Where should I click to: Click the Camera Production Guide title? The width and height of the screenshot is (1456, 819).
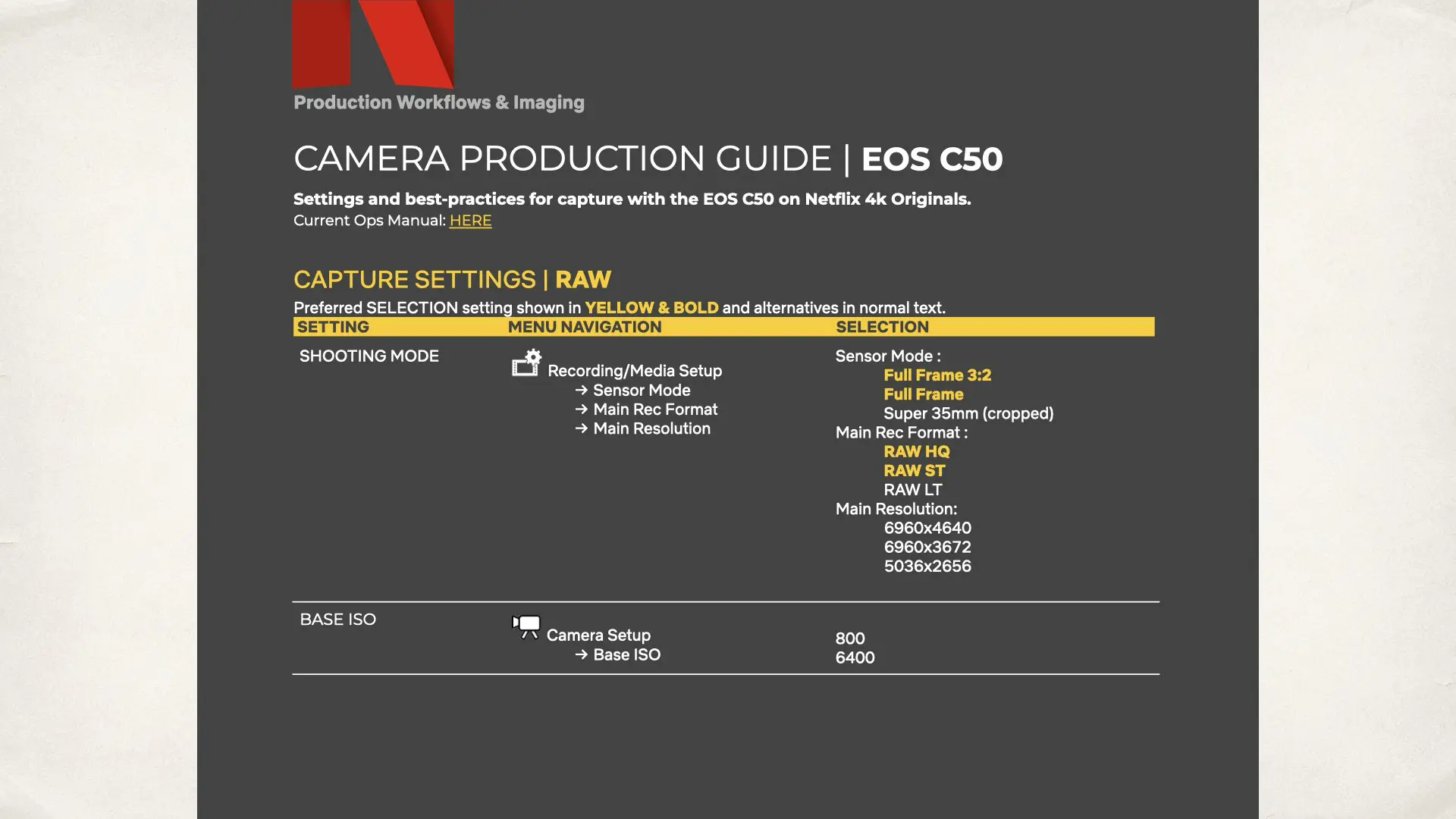tap(648, 159)
